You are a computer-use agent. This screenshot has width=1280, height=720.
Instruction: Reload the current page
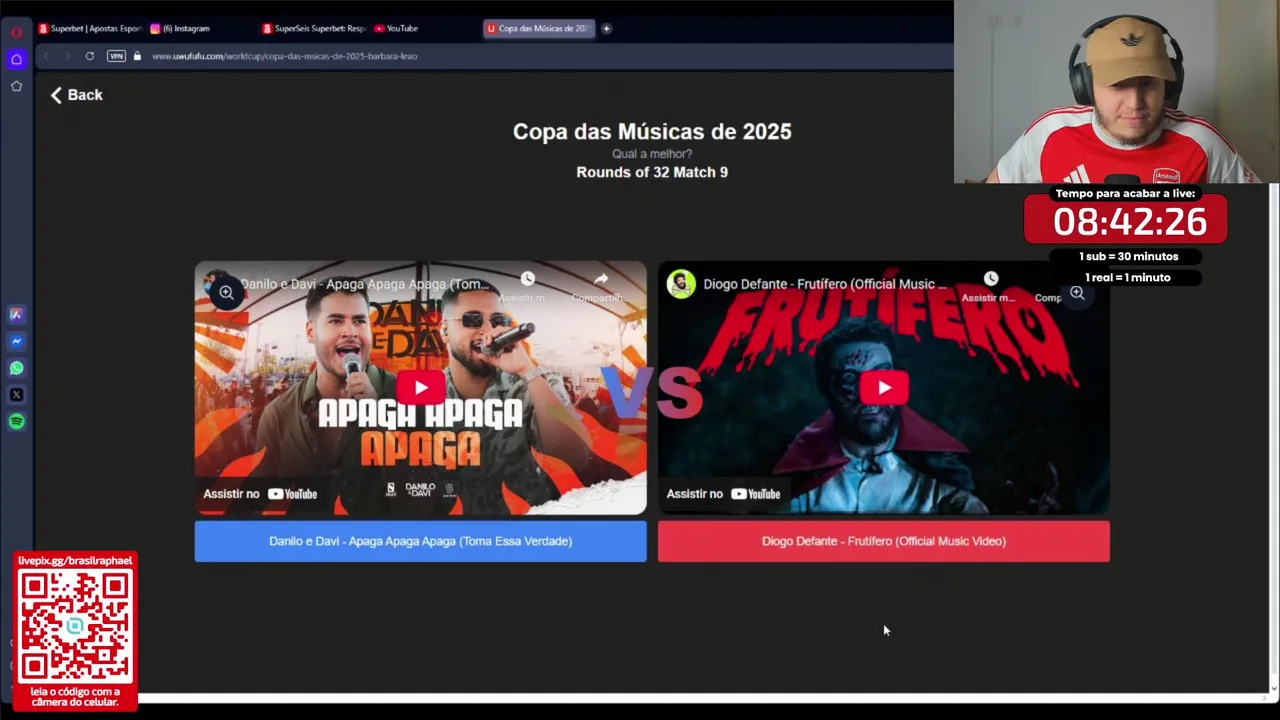pos(90,56)
